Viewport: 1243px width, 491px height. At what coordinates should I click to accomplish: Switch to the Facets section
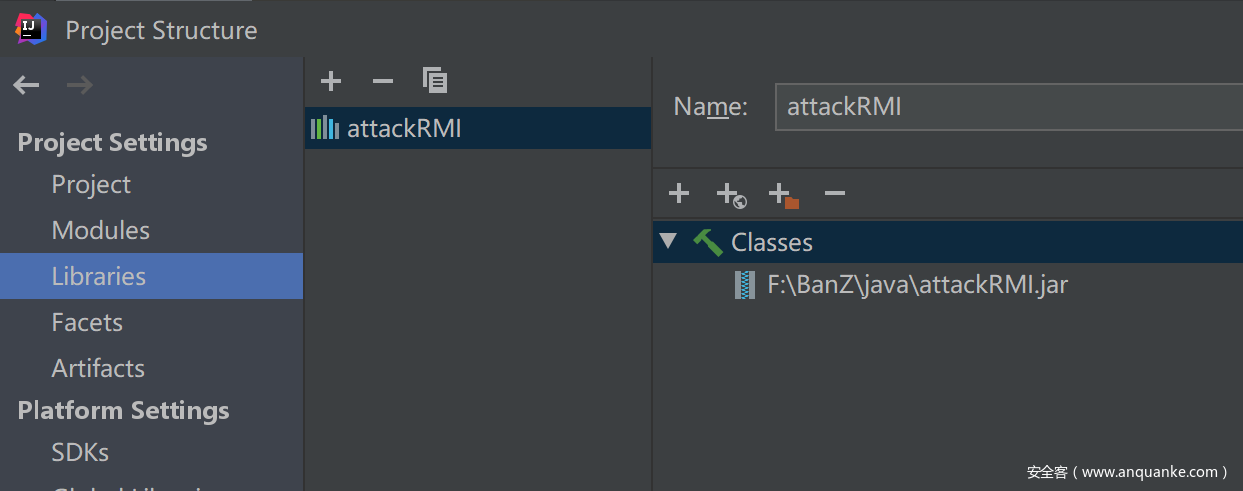[87, 323]
